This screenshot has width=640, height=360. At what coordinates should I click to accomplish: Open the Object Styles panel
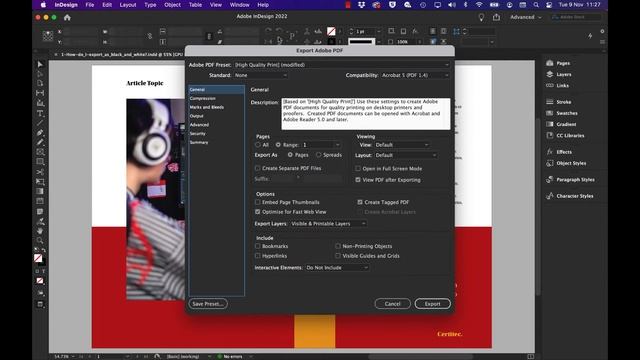(566, 163)
